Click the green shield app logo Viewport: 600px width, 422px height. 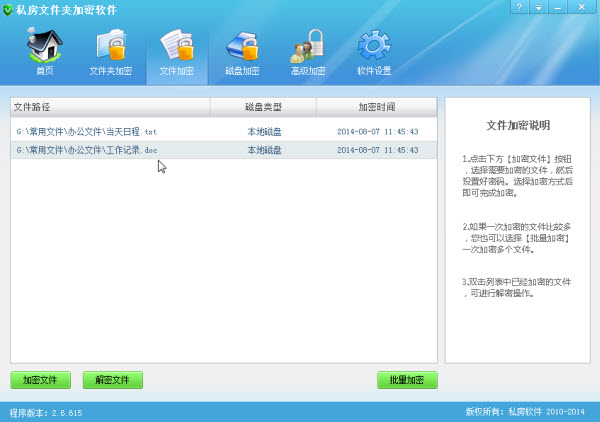click(9, 9)
